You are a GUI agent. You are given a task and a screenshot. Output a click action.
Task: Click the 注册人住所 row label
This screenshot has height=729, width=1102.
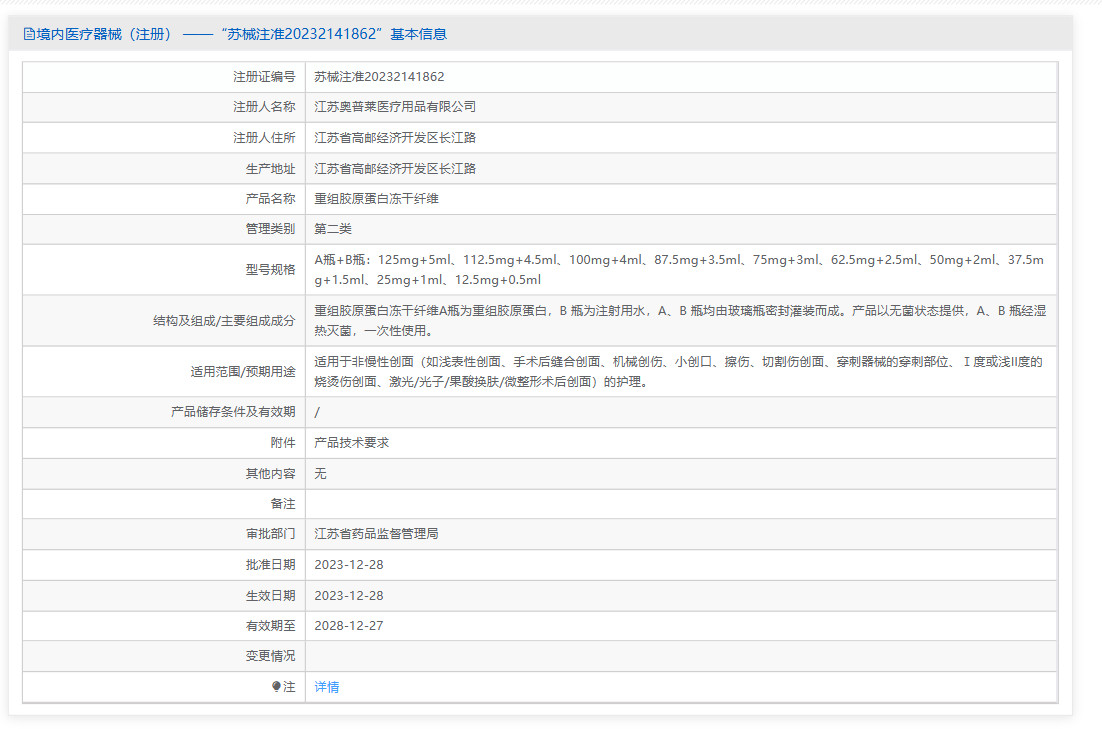click(x=264, y=138)
